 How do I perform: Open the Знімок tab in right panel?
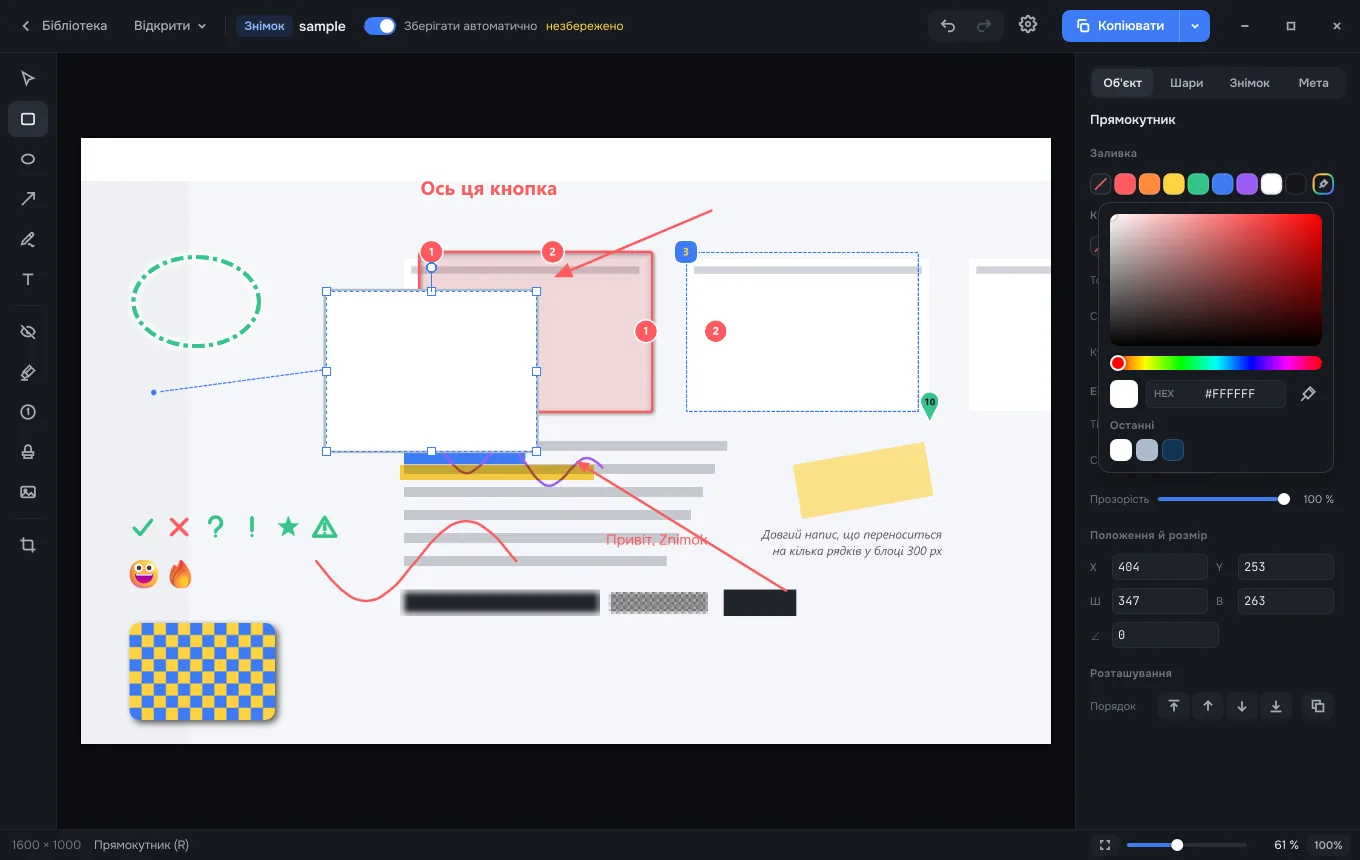point(1250,83)
